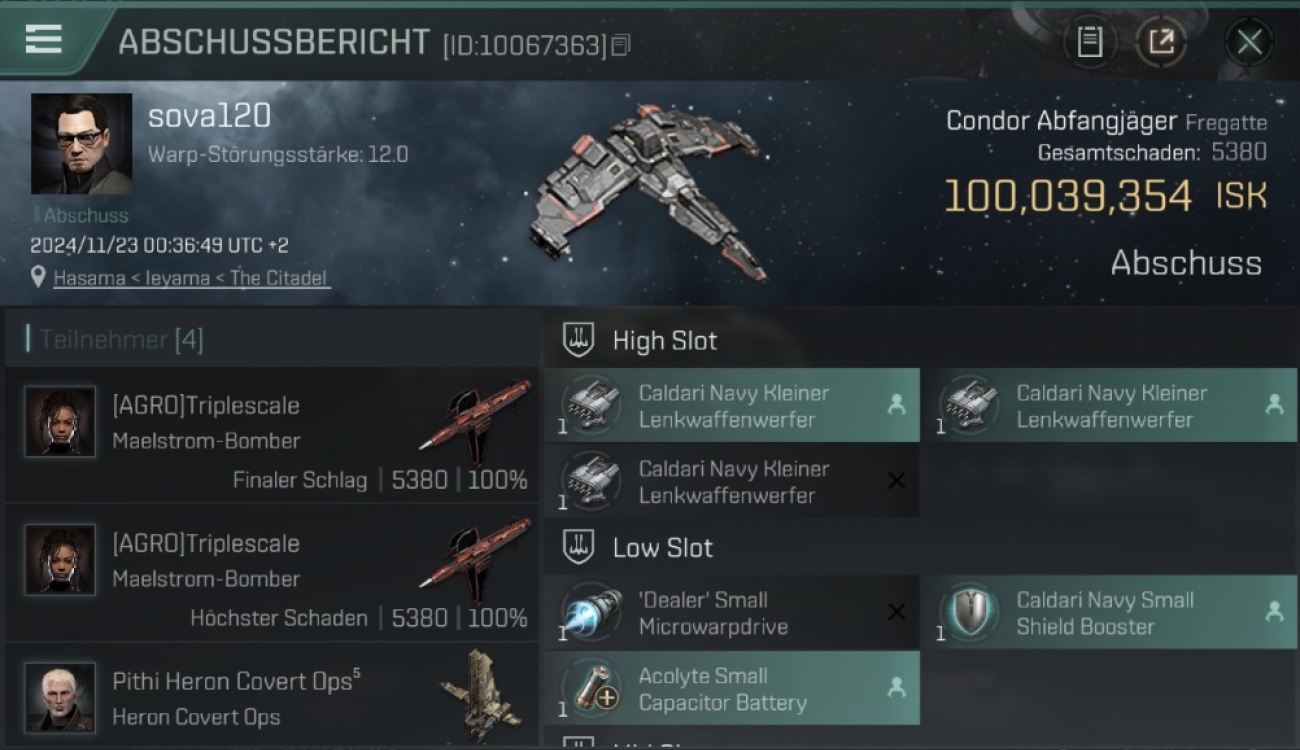
Task: Open Triplescale Finaler Schlag portrait
Action: [61, 422]
